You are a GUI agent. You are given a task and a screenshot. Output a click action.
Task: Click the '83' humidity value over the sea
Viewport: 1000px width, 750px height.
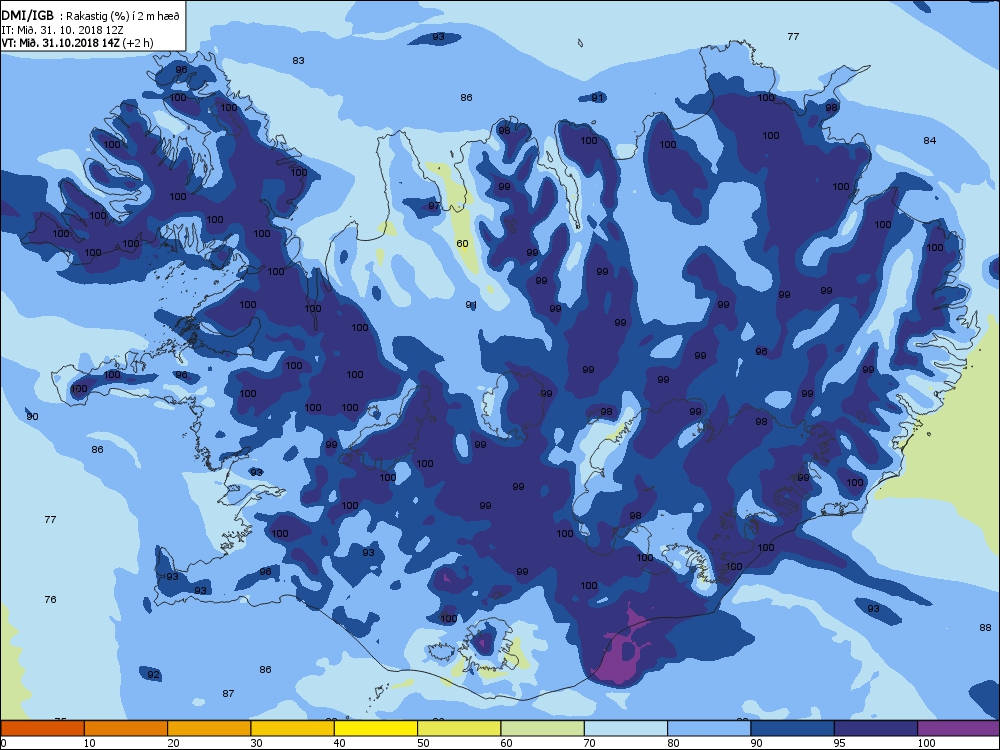coord(298,61)
